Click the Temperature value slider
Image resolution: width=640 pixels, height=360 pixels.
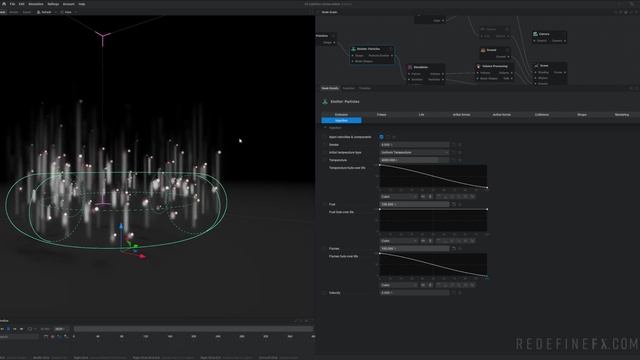pyautogui.click(x=415, y=160)
